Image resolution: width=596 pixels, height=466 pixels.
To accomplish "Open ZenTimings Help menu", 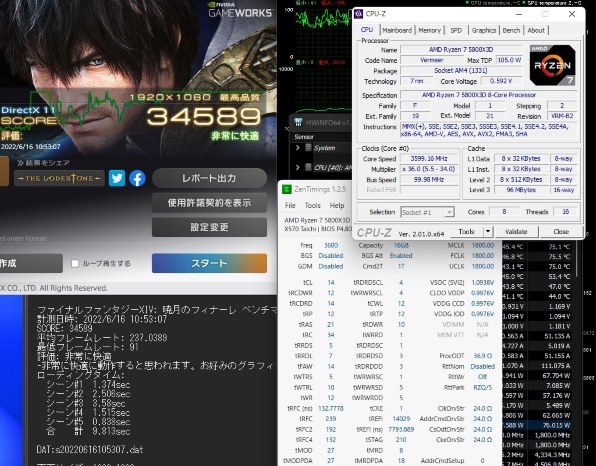I will click(337, 205).
